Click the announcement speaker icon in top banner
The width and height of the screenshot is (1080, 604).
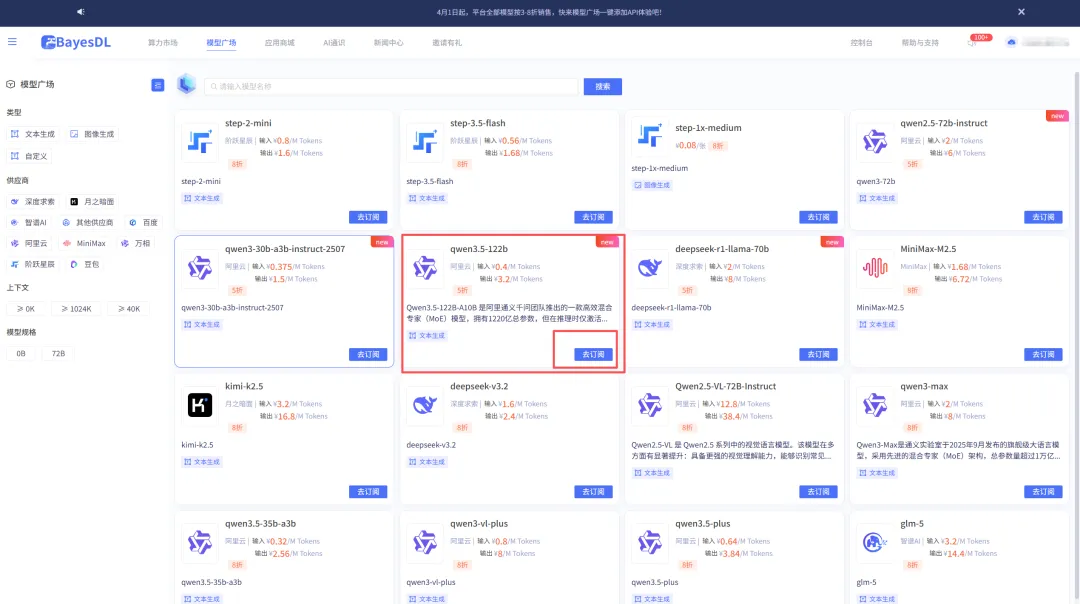[81, 12]
